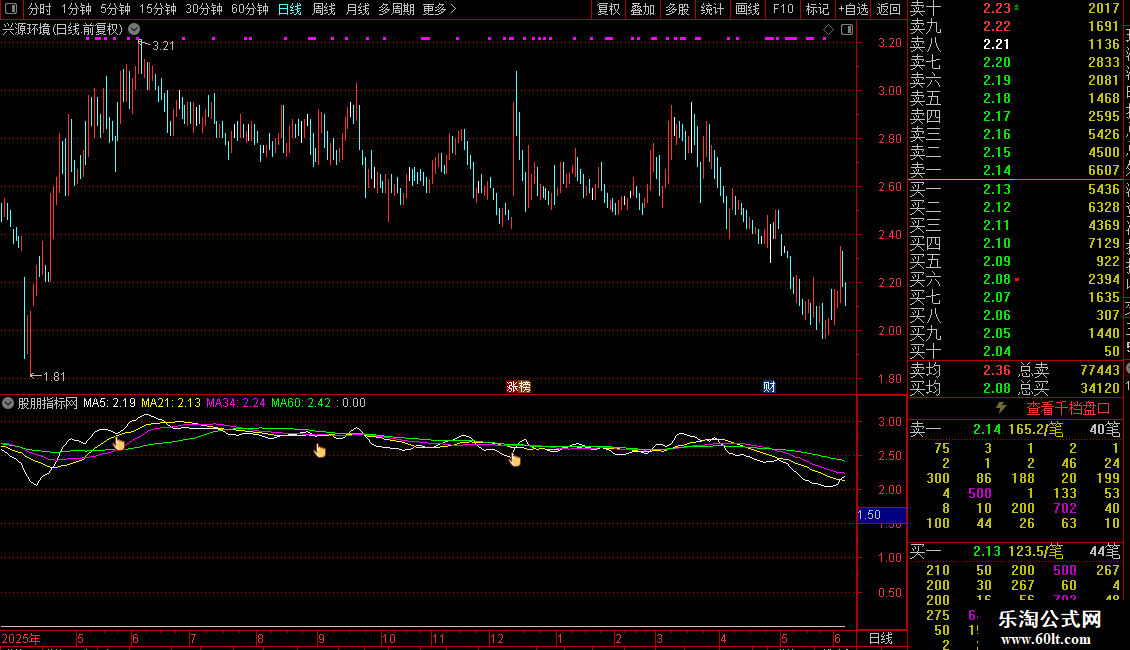Click the 买五 2.09 order row
The height and width of the screenshot is (650, 1130).
tap(1015, 261)
